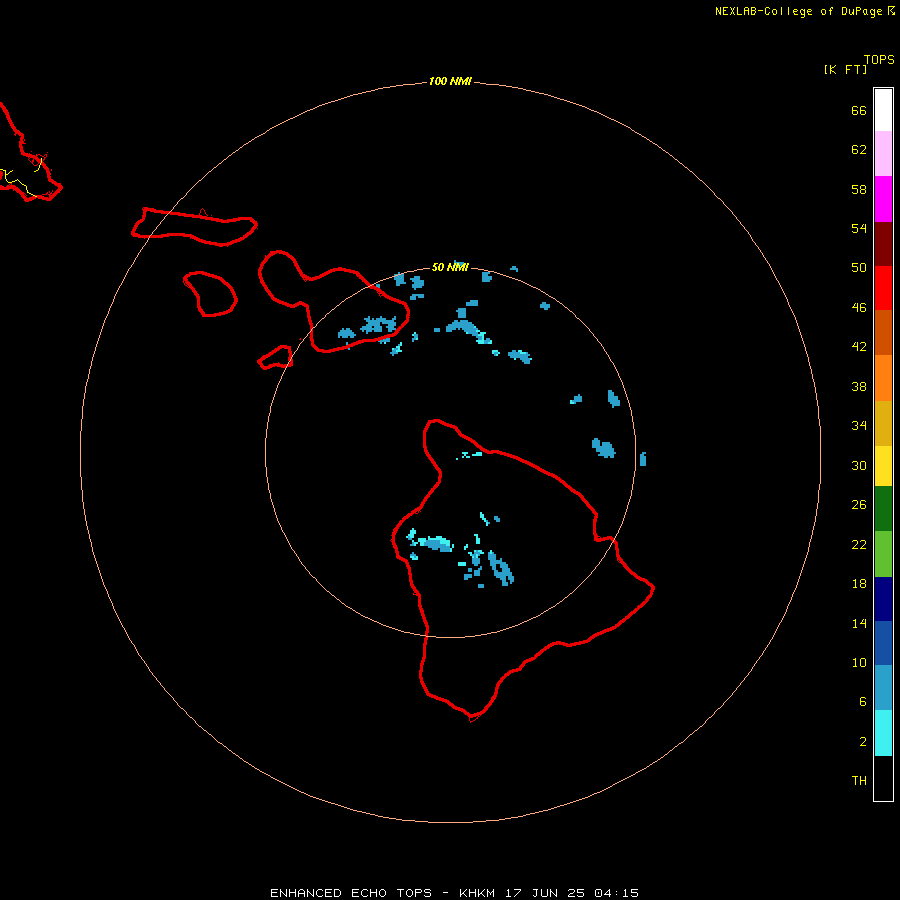The image size is (900, 900).
Task: Click the medium blue legend segment
Action: click(x=883, y=643)
